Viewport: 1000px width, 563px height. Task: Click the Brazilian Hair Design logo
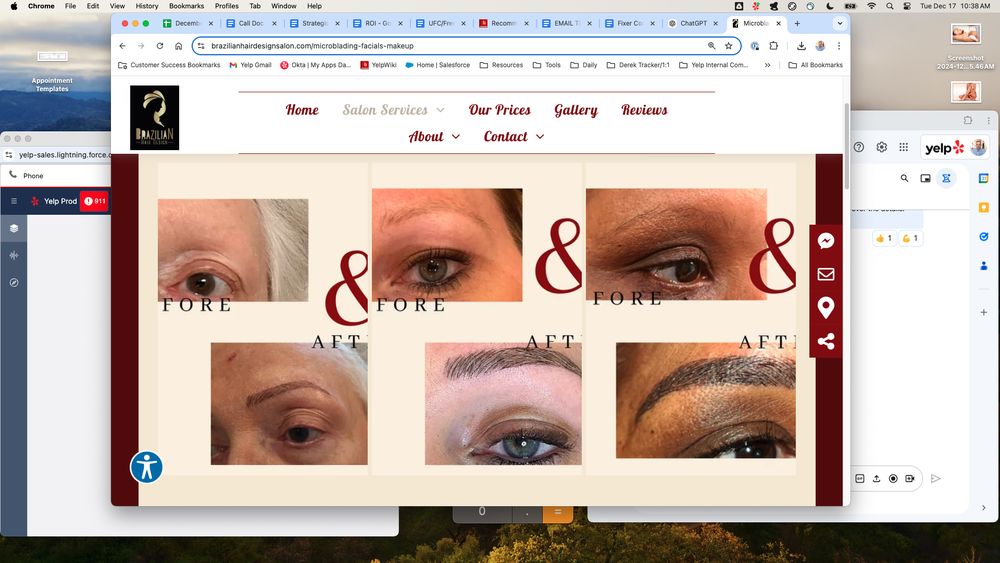click(154, 118)
